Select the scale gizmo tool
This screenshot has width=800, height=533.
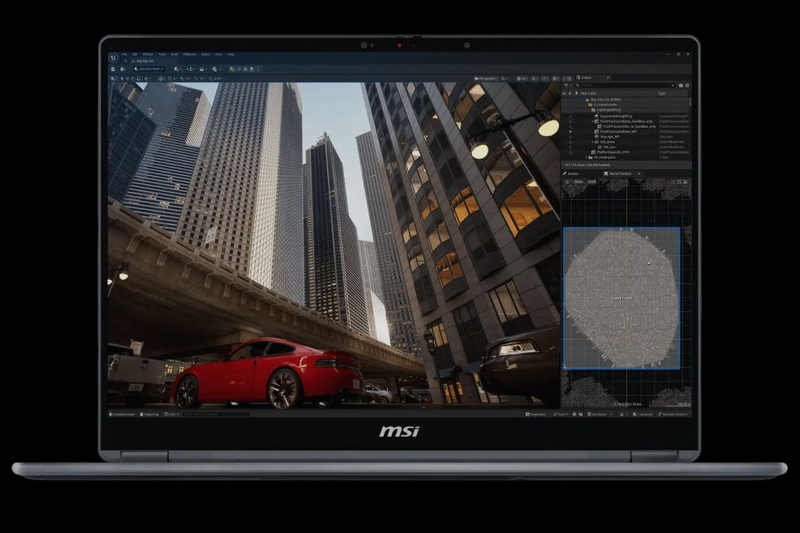(x=139, y=79)
